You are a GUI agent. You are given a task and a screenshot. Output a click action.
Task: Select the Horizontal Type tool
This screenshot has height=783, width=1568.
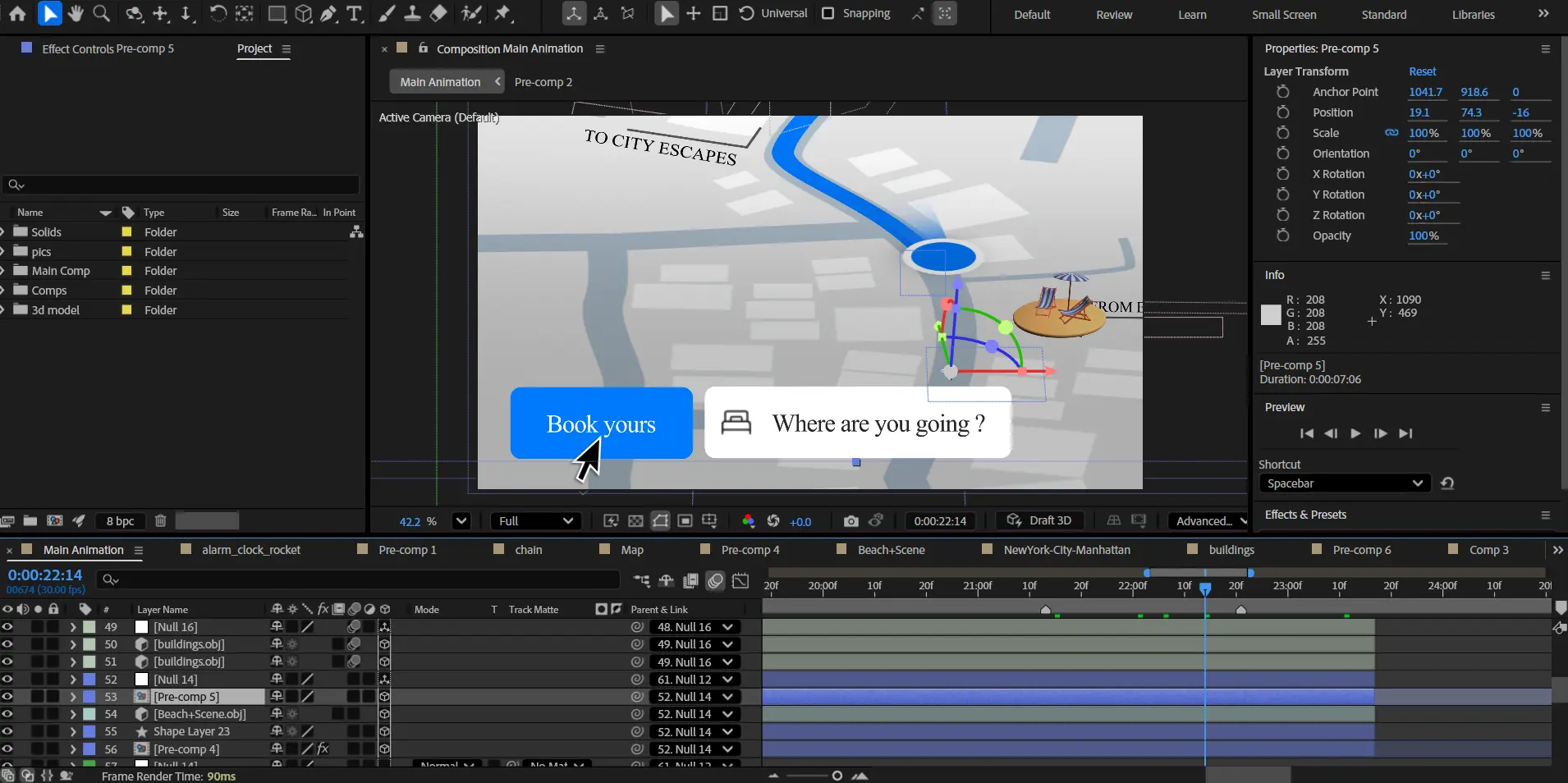click(354, 14)
